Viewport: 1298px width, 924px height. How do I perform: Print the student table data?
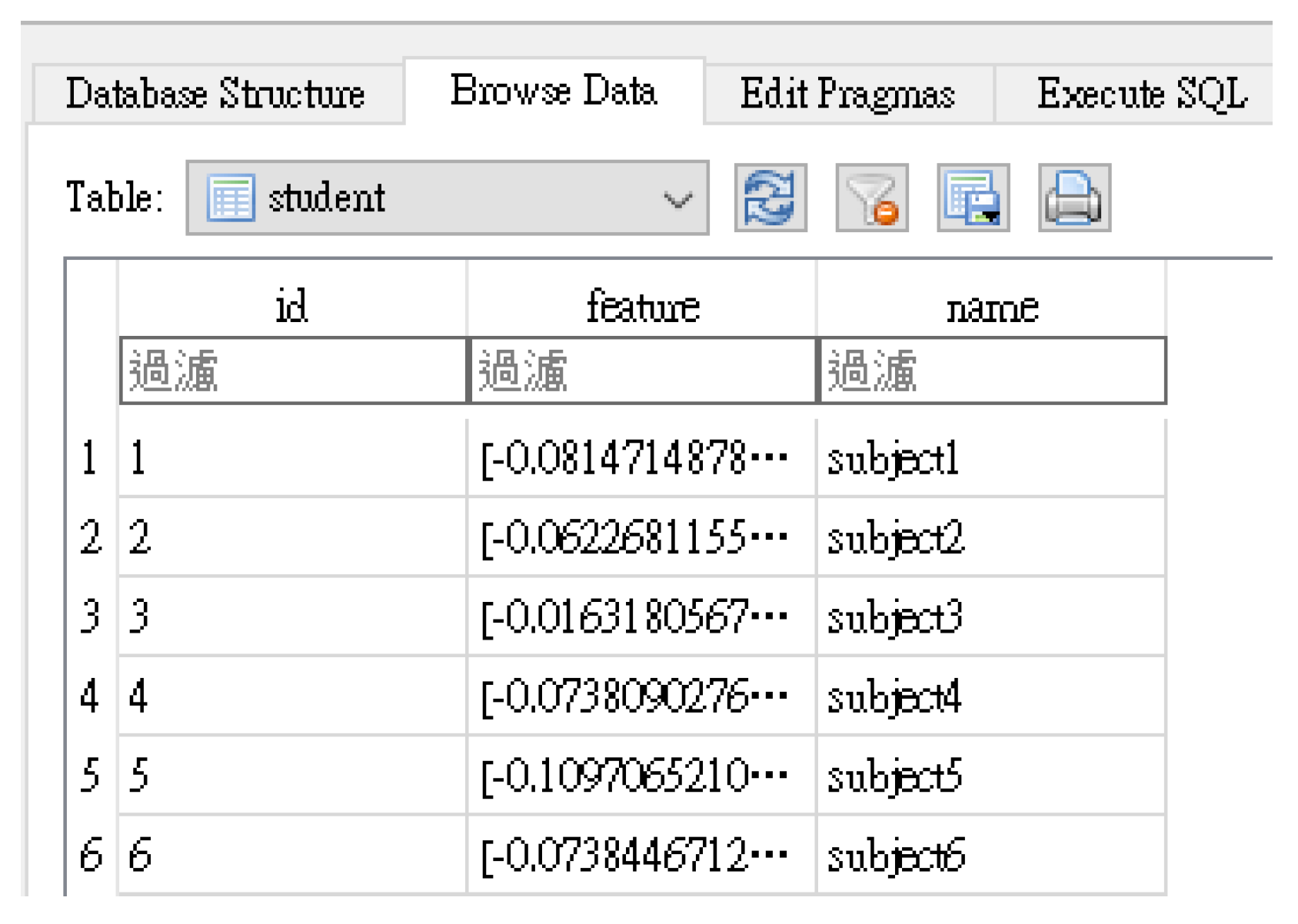(1074, 198)
